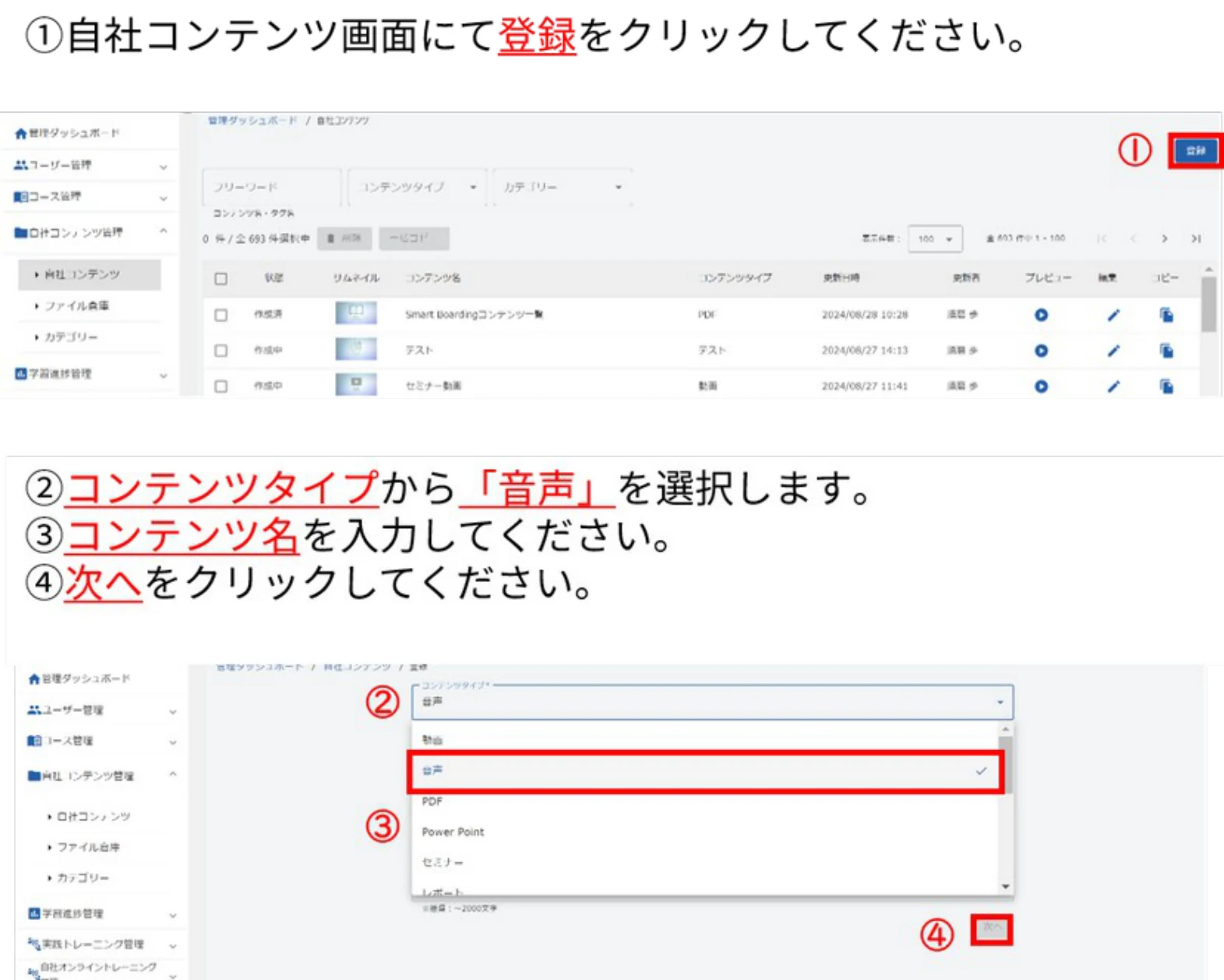This screenshot has height=980, width=1224.
Task: Click the edit pencil in テスト row
Action: (1113, 351)
